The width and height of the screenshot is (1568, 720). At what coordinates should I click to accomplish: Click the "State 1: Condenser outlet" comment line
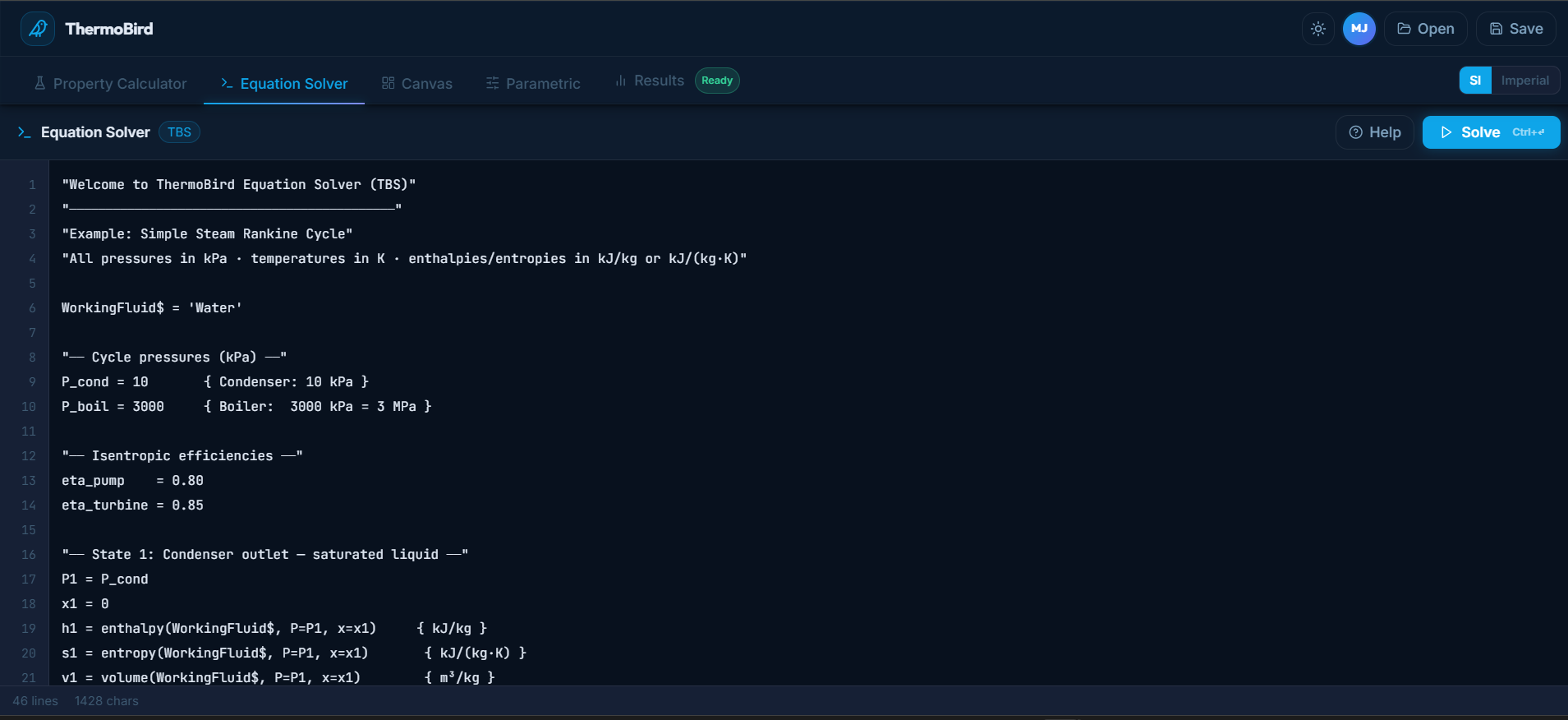[x=265, y=554]
